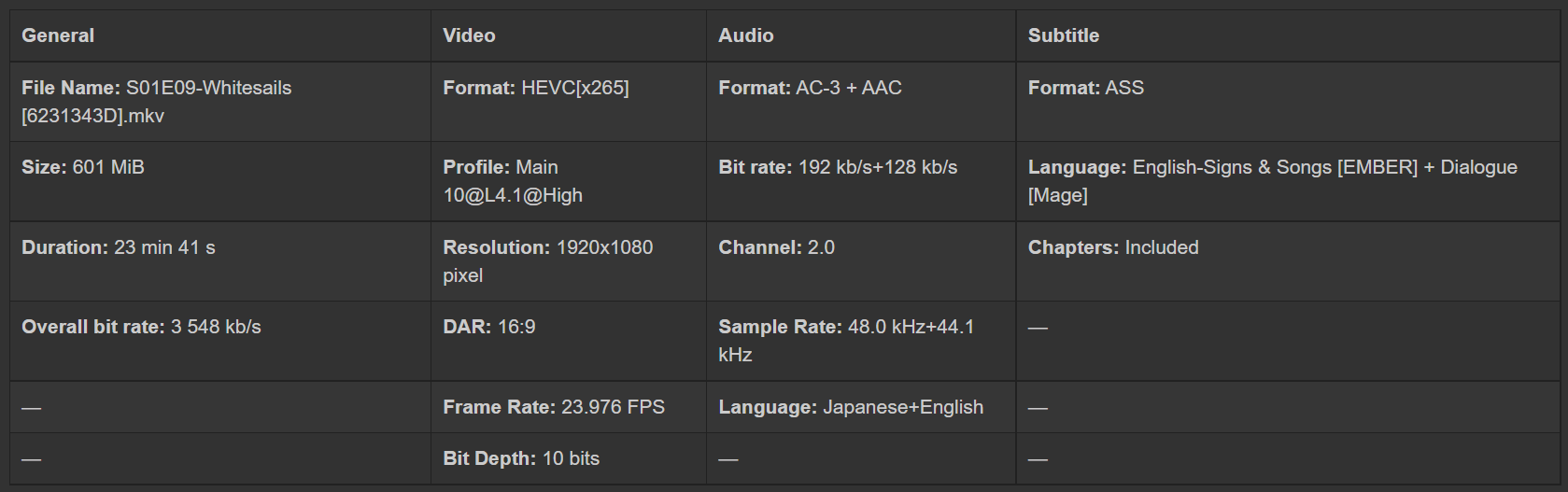The image size is (1568, 492).
Task: Click the Bit Depth 10 bits cell
Action: click(520, 458)
